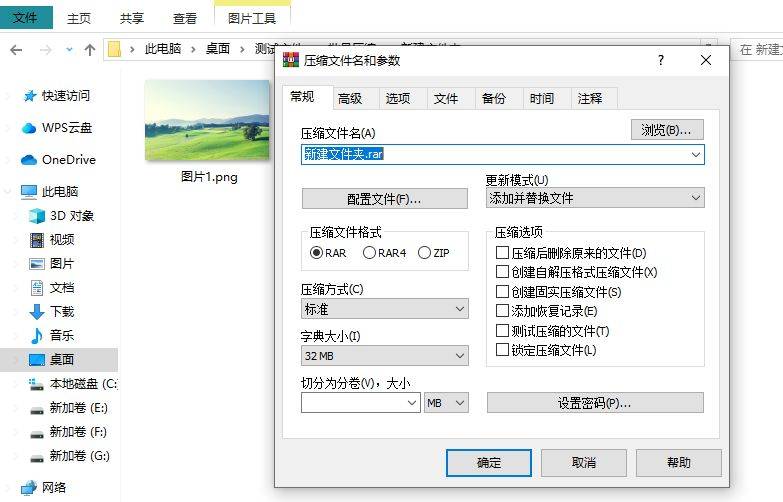Select the RAR4 format radio button
This screenshot has height=502, width=783.
point(369,253)
